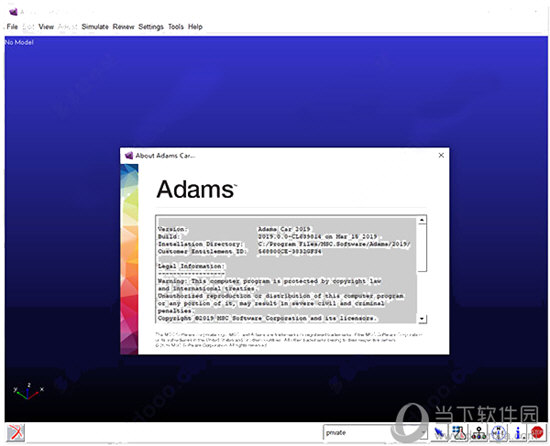Open the private mode dropdown
This screenshot has width=550, height=446.
coord(374,433)
